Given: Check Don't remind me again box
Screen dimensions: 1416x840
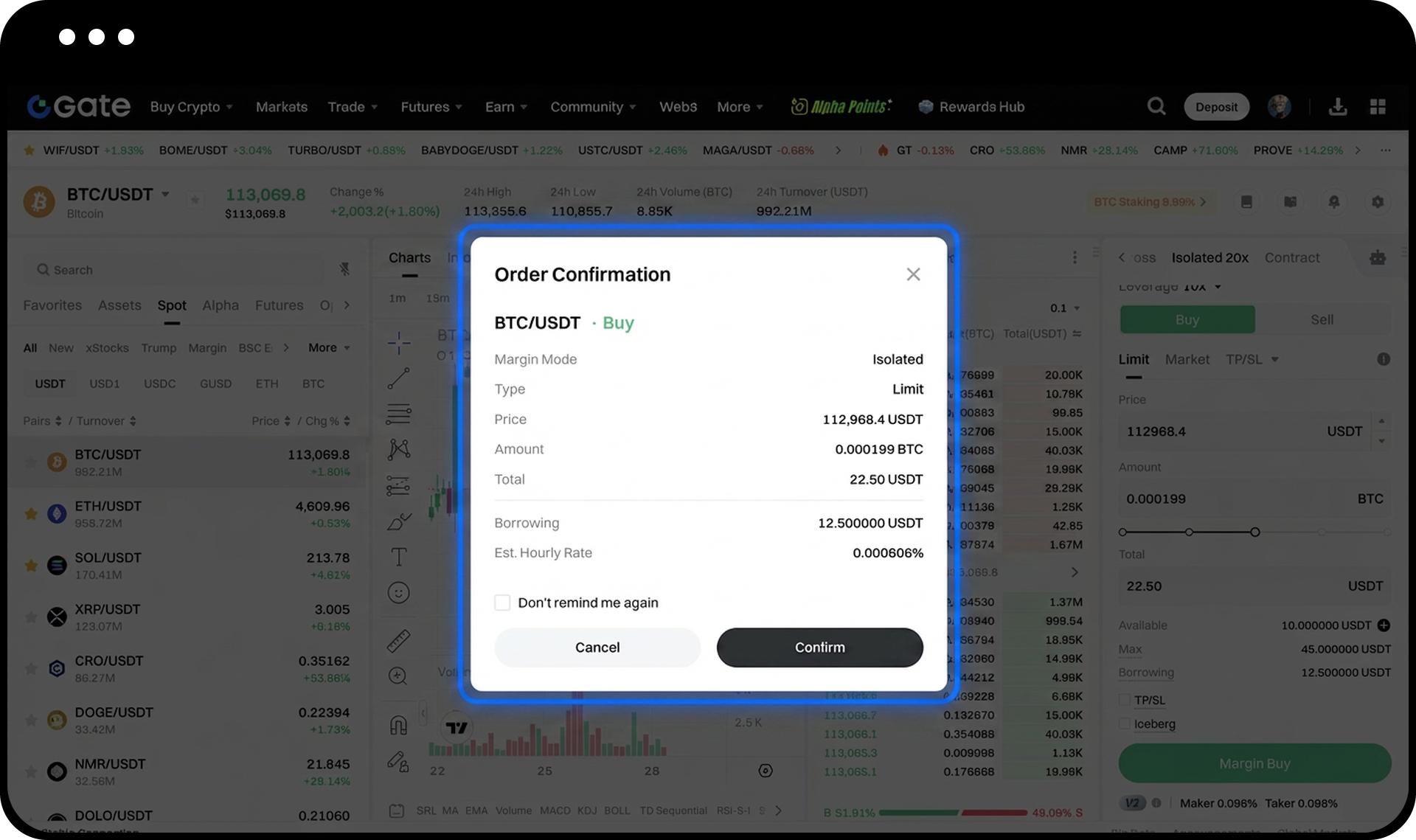Looking at the screenshot, I should pyautogui.click(x=502, y=603).
